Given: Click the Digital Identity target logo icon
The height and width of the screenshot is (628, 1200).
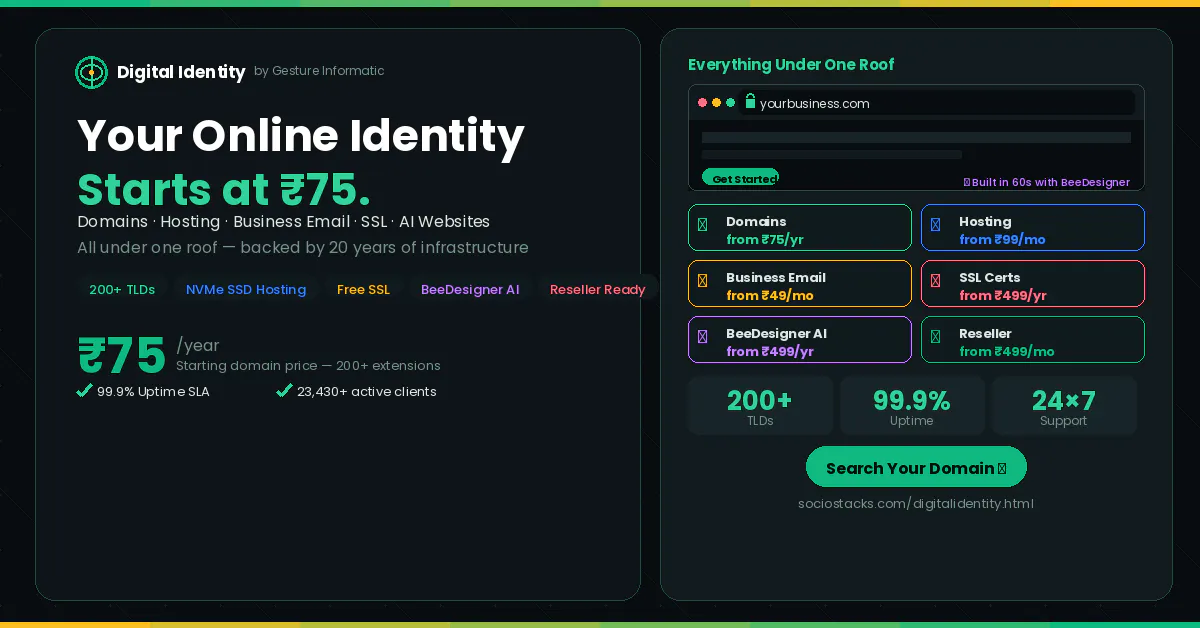Looking at the screenshot, I should (x=91, y=72).
